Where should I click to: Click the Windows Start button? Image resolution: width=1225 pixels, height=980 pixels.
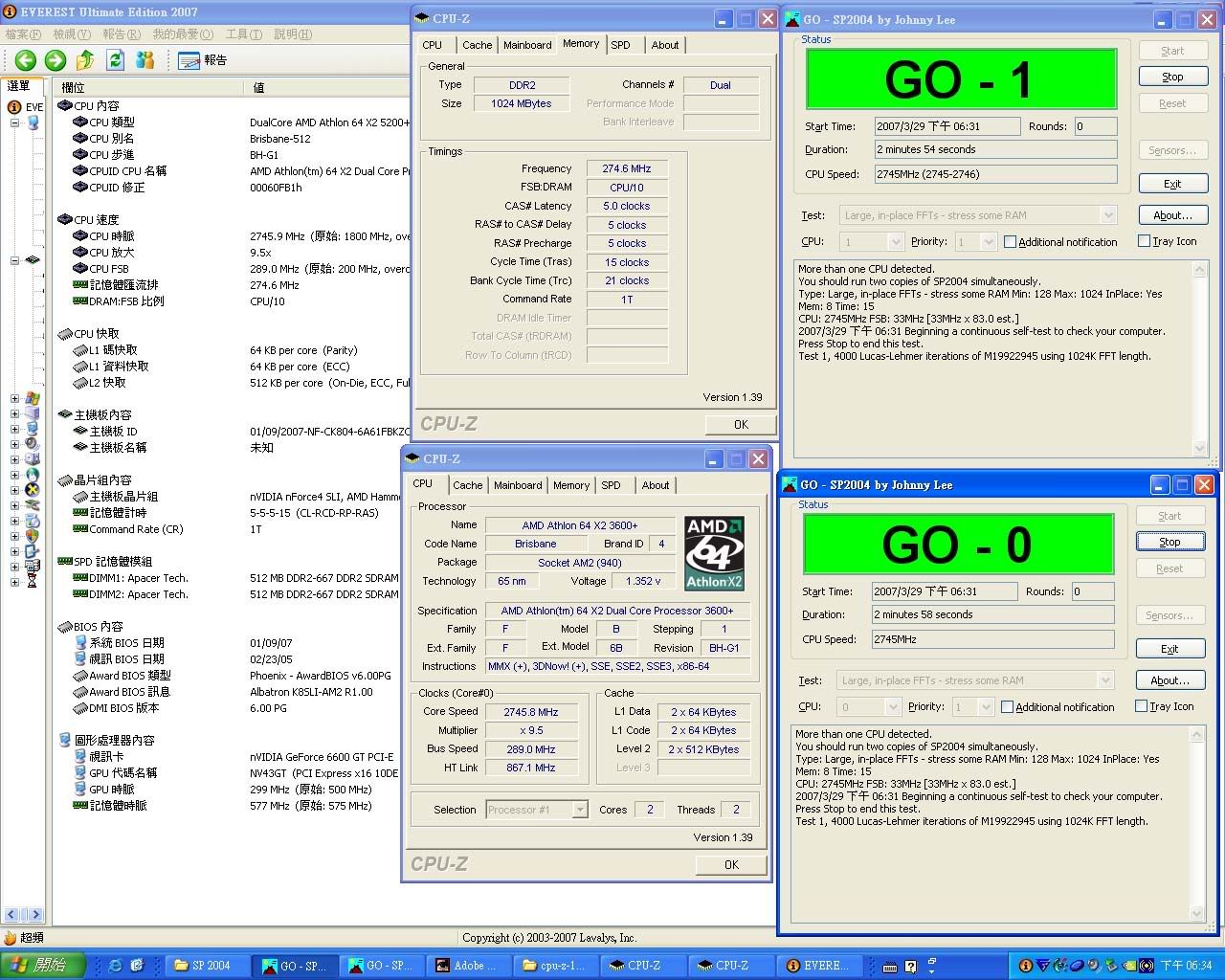pos(43,966)
